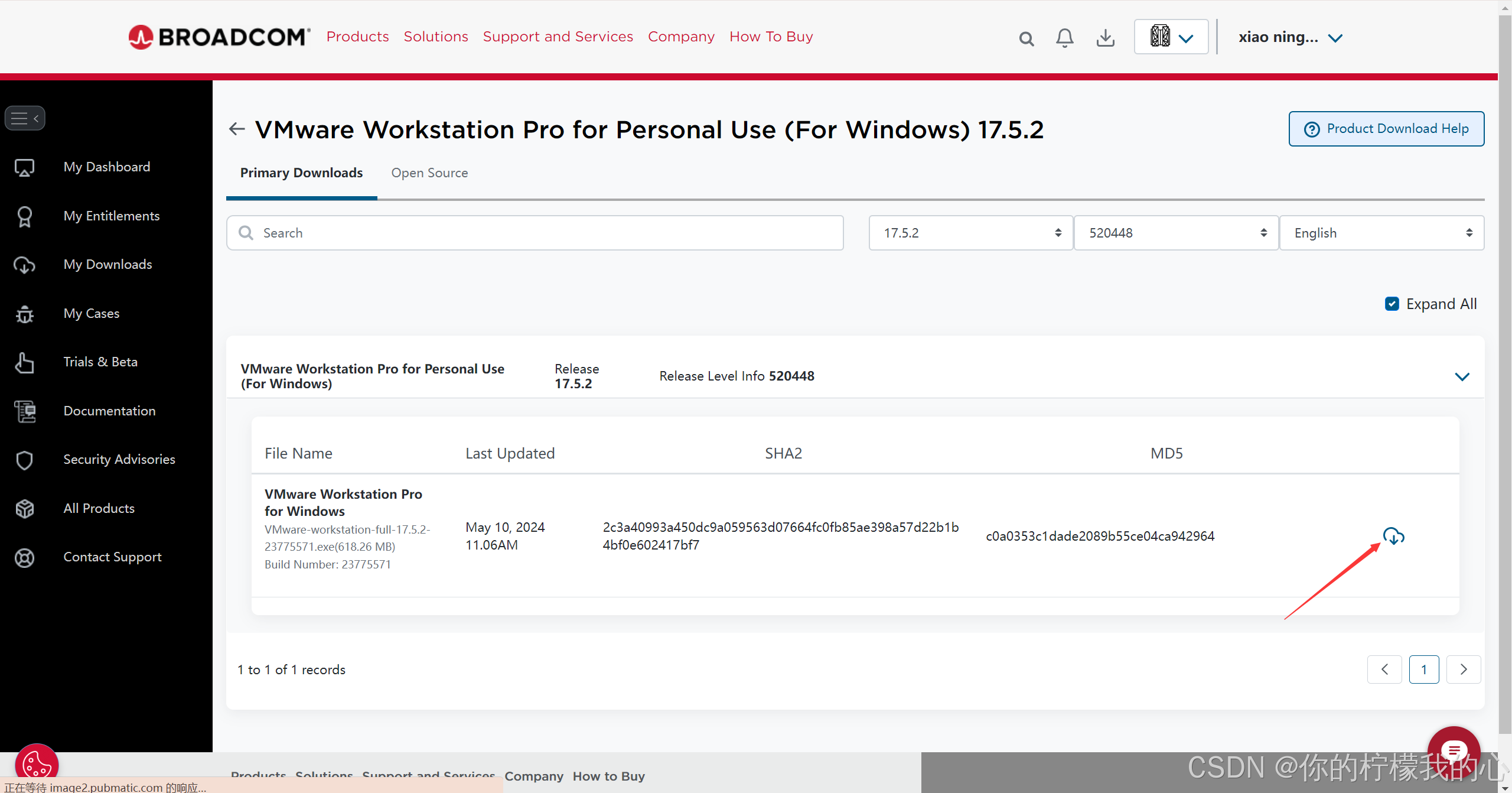Click the Broadcom logo

(x=219, y=37)
